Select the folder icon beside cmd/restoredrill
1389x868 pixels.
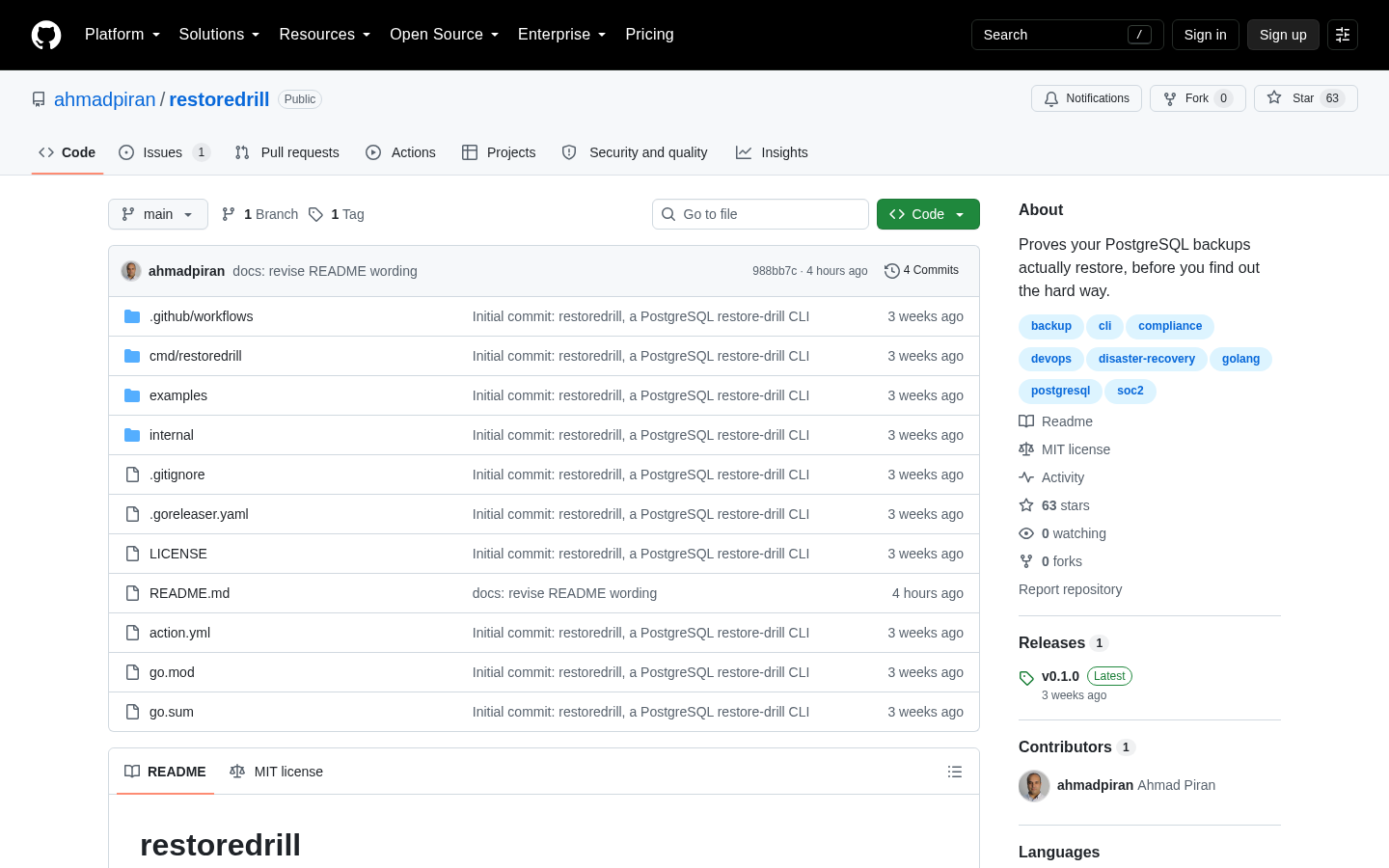(x=132, y=356)
